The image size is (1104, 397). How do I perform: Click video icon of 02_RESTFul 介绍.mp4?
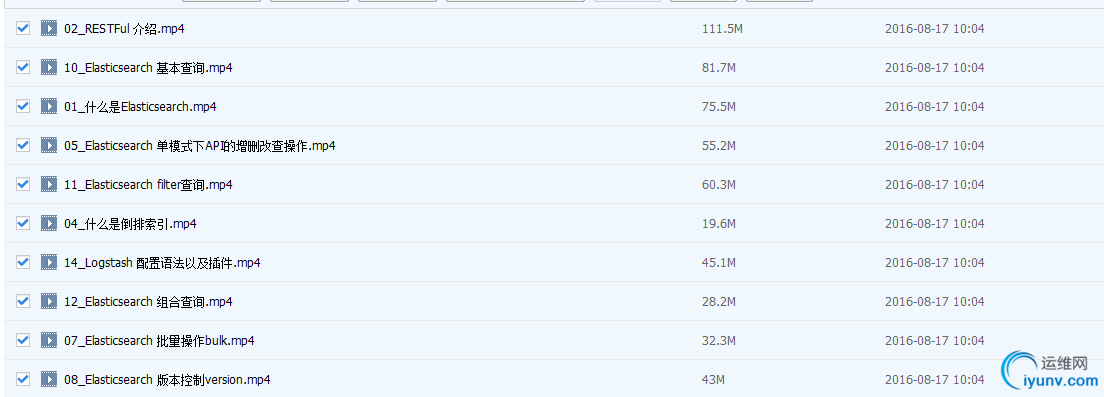(49, 28)
